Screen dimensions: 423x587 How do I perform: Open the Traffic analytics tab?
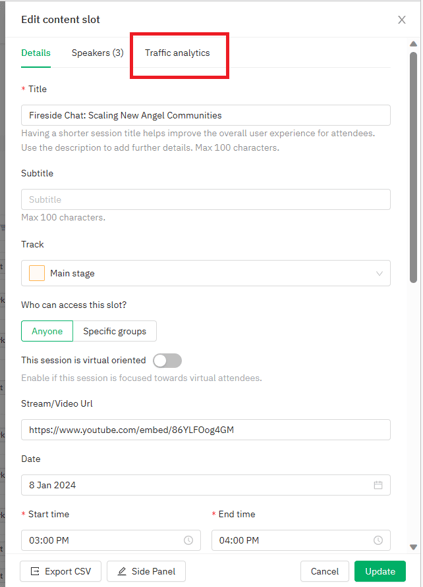click(177, 53)
